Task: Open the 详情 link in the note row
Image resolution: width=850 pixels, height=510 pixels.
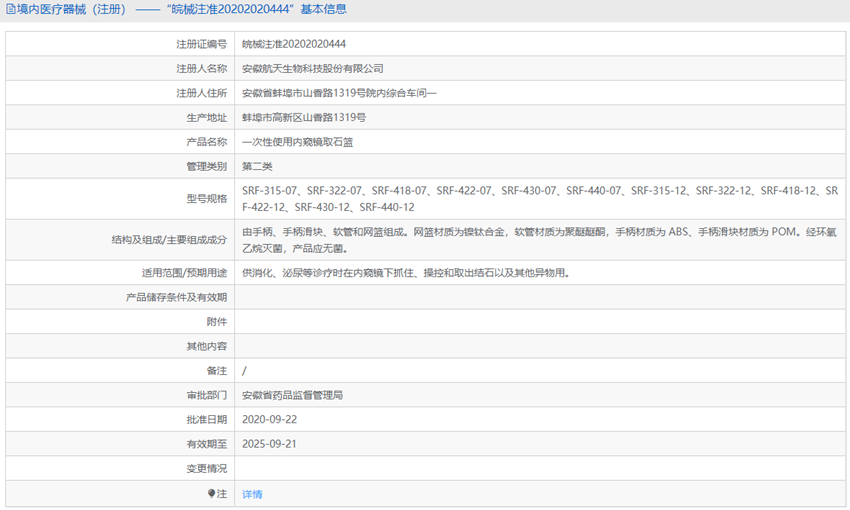Action: click(252, 494)
